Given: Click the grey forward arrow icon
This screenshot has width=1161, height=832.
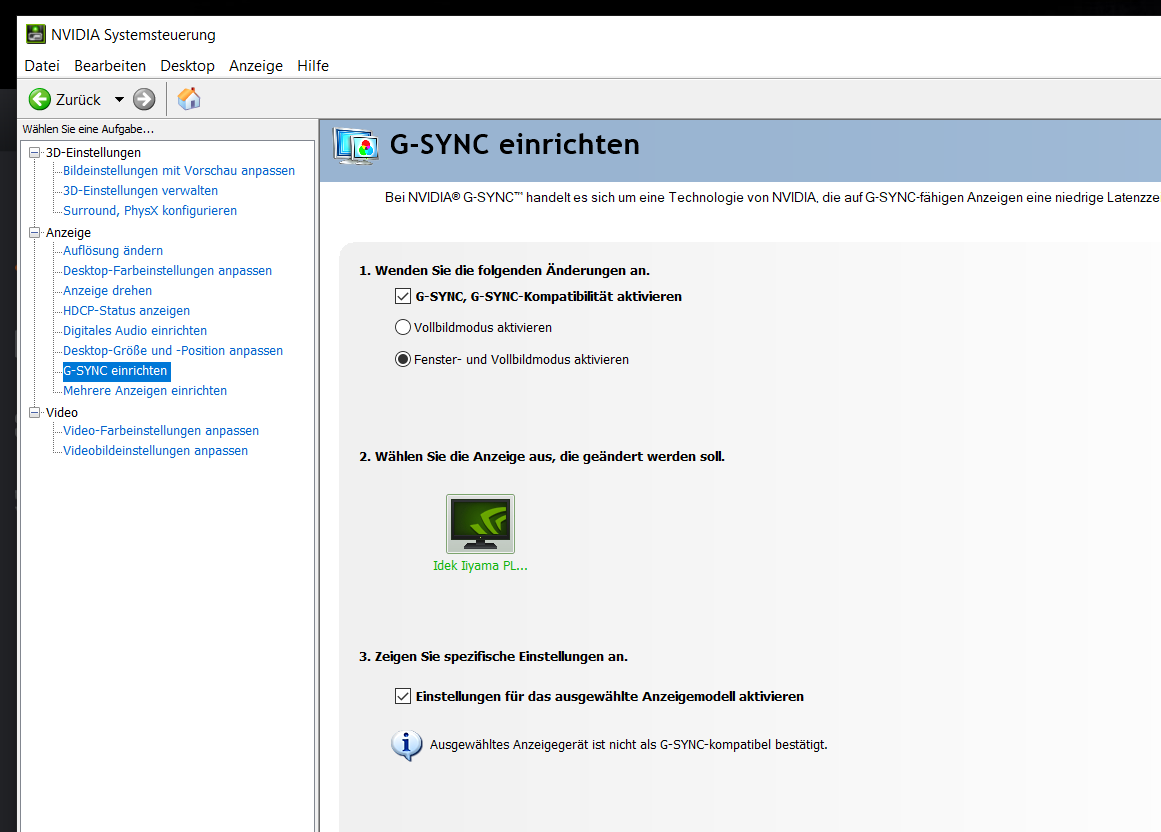Looking at the screenshot, I should coord(144,99).
